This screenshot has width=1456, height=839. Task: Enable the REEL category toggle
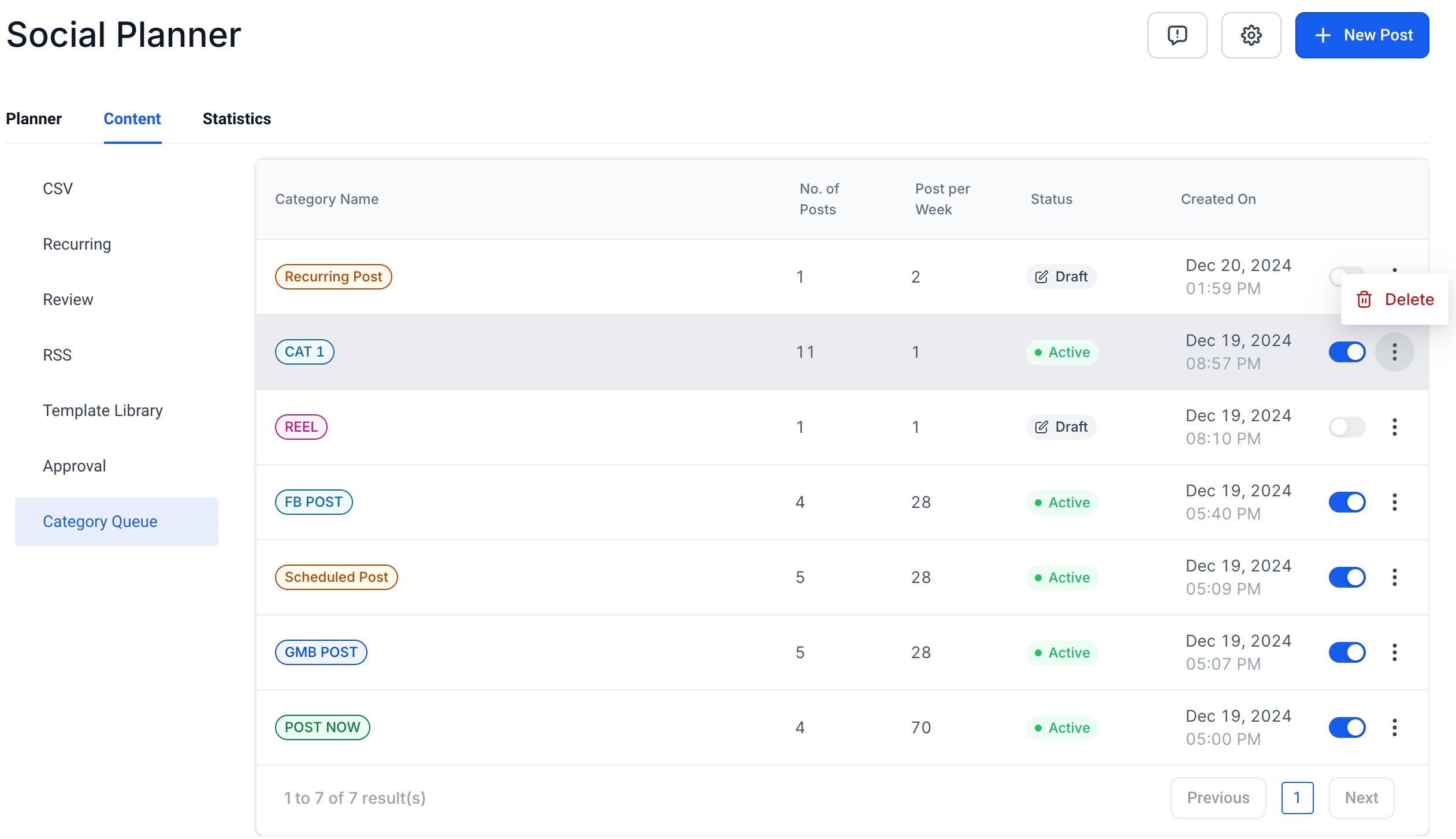point(1346,427)
